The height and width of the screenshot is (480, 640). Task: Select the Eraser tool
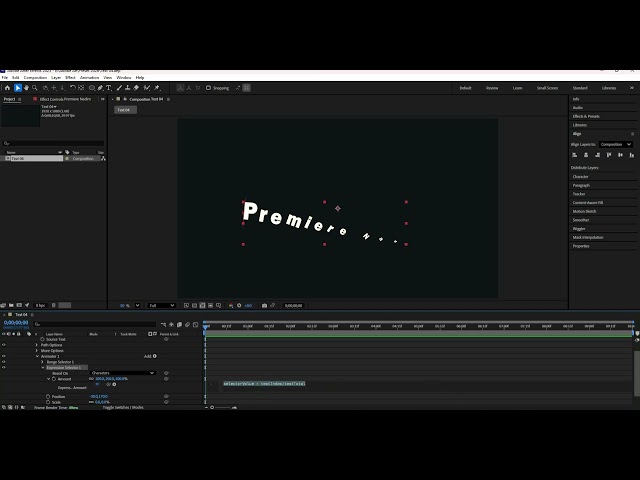click(136, 88)
